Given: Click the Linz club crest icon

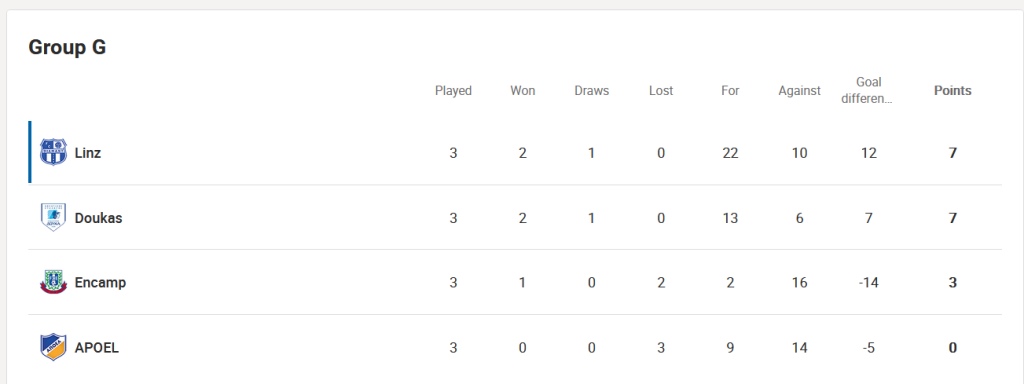Looking at the screenshot, I should click(x=53, y=153).
